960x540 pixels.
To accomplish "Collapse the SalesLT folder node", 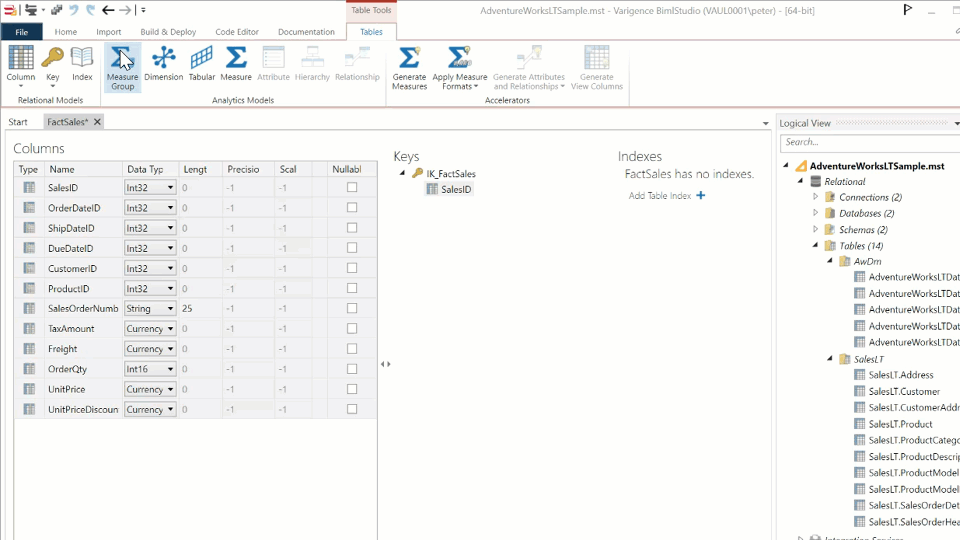I will pyautogui.click(x=830, y=359).
